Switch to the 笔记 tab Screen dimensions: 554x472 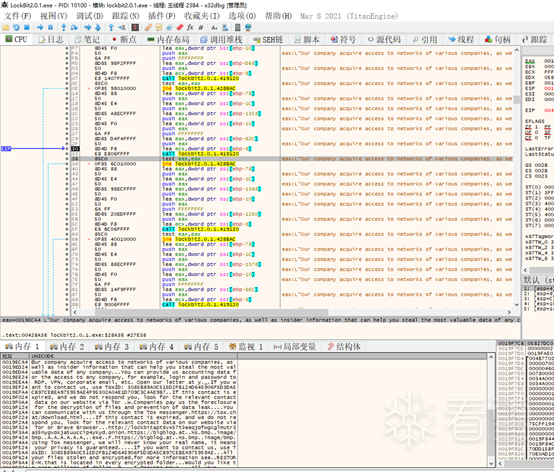click(87, 40)
